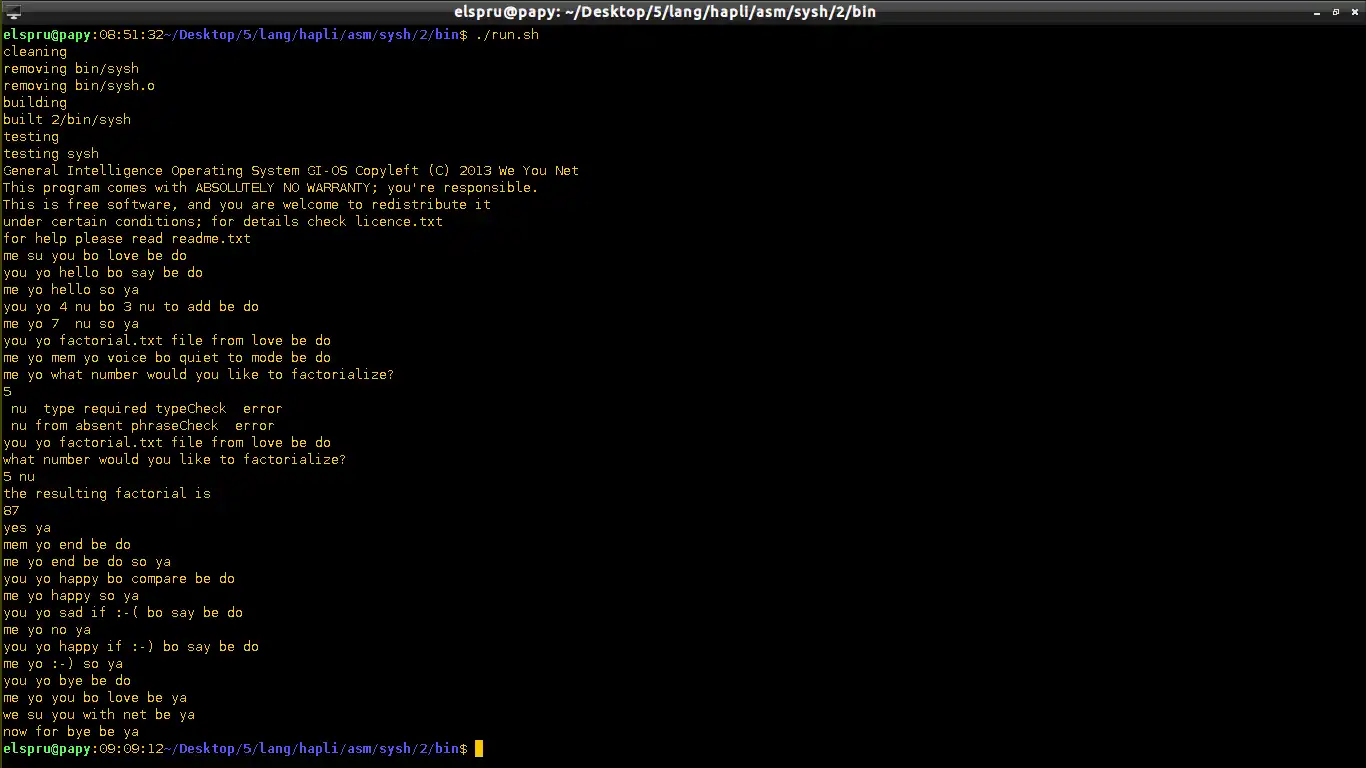Click the 'you yo bye be do' line
Screen dimensions: 1366x768
click(67, 681)
